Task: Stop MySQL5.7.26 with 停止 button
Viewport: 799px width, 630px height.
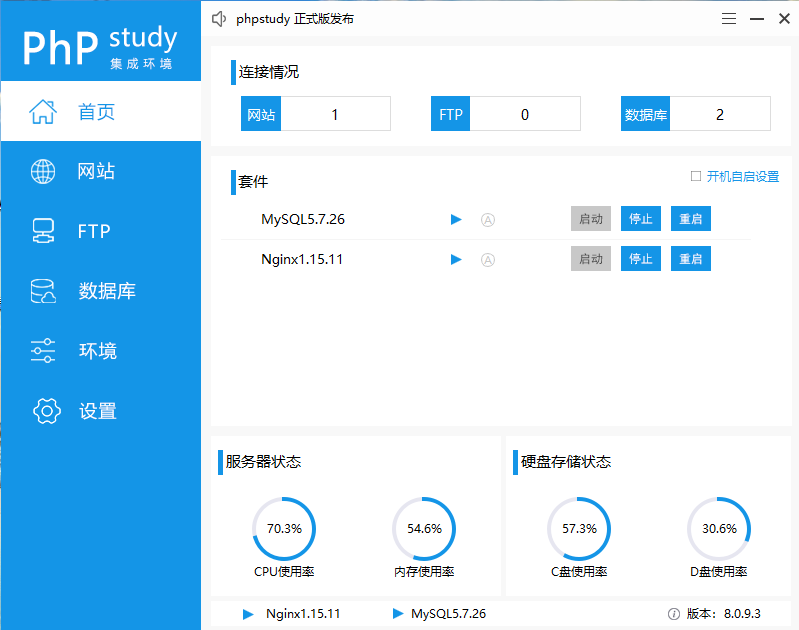Action: pyautogui.click(x=641, y=219)
